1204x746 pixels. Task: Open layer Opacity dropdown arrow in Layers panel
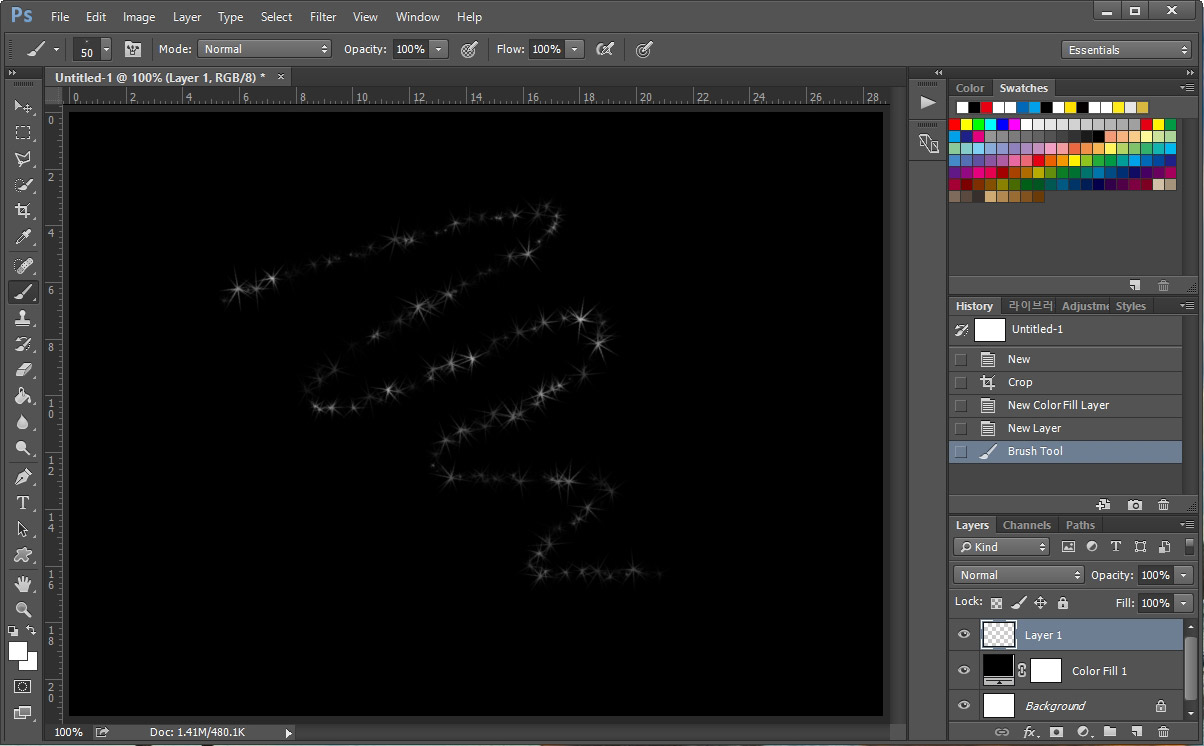[1184, 575]
